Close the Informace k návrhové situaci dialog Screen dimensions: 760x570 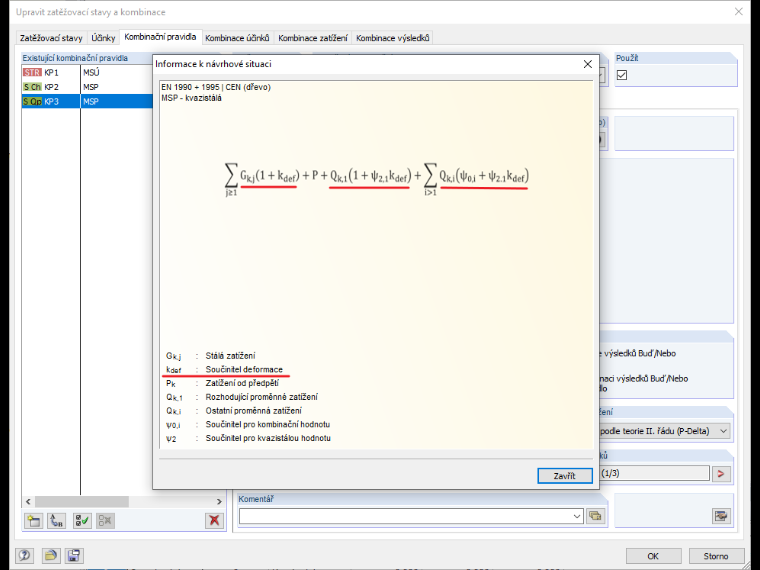pos(587,64)
